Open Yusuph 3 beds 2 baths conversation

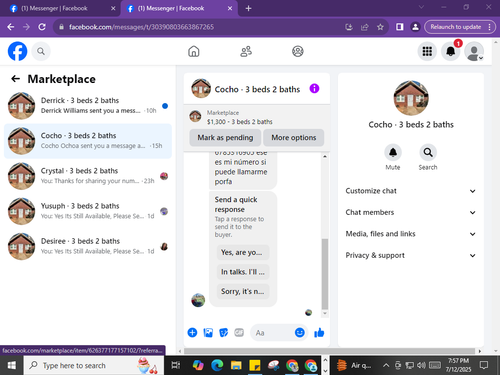coord(88,211)
